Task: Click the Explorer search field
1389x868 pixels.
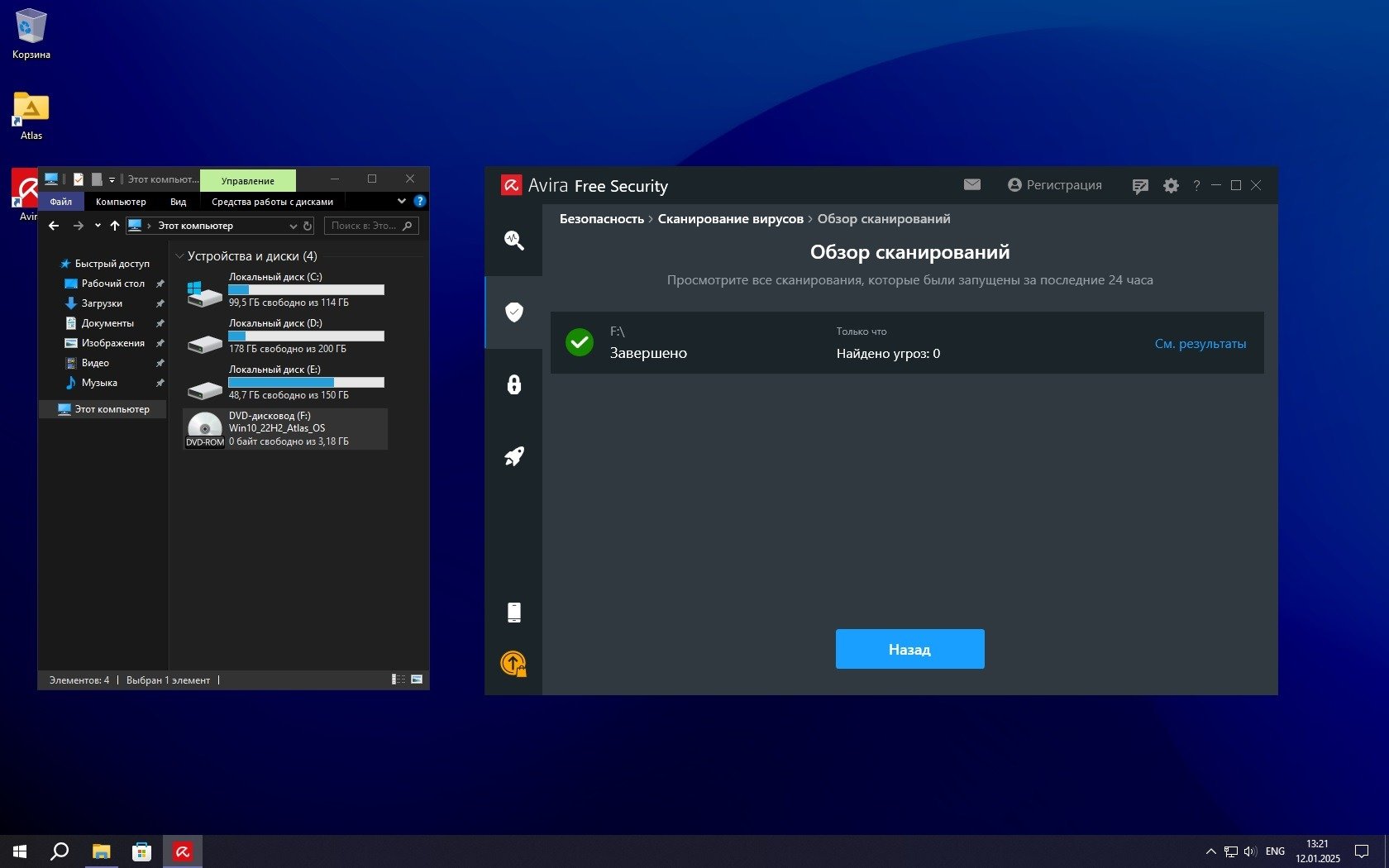Action: click(365, 226)
